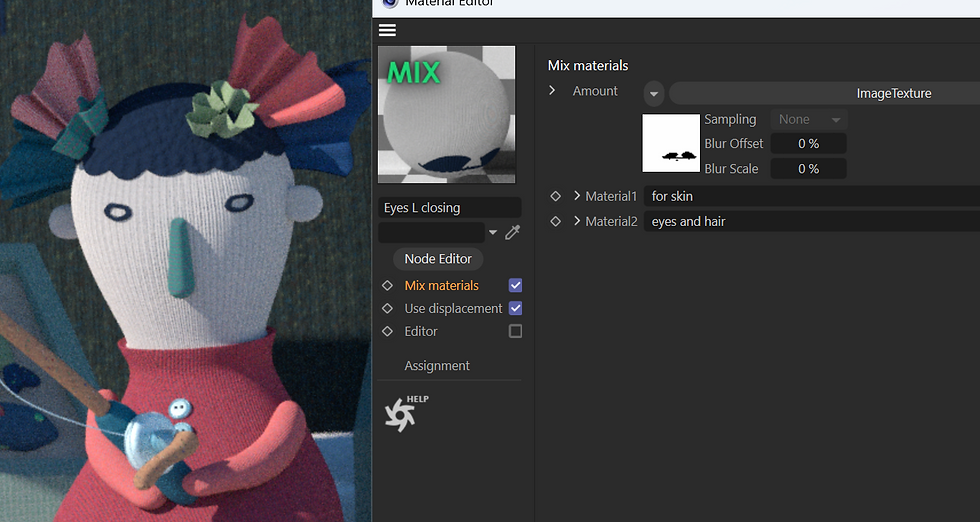Expand the Material2 chevron
The image size is (980, 522).
(x=577, y=221)
